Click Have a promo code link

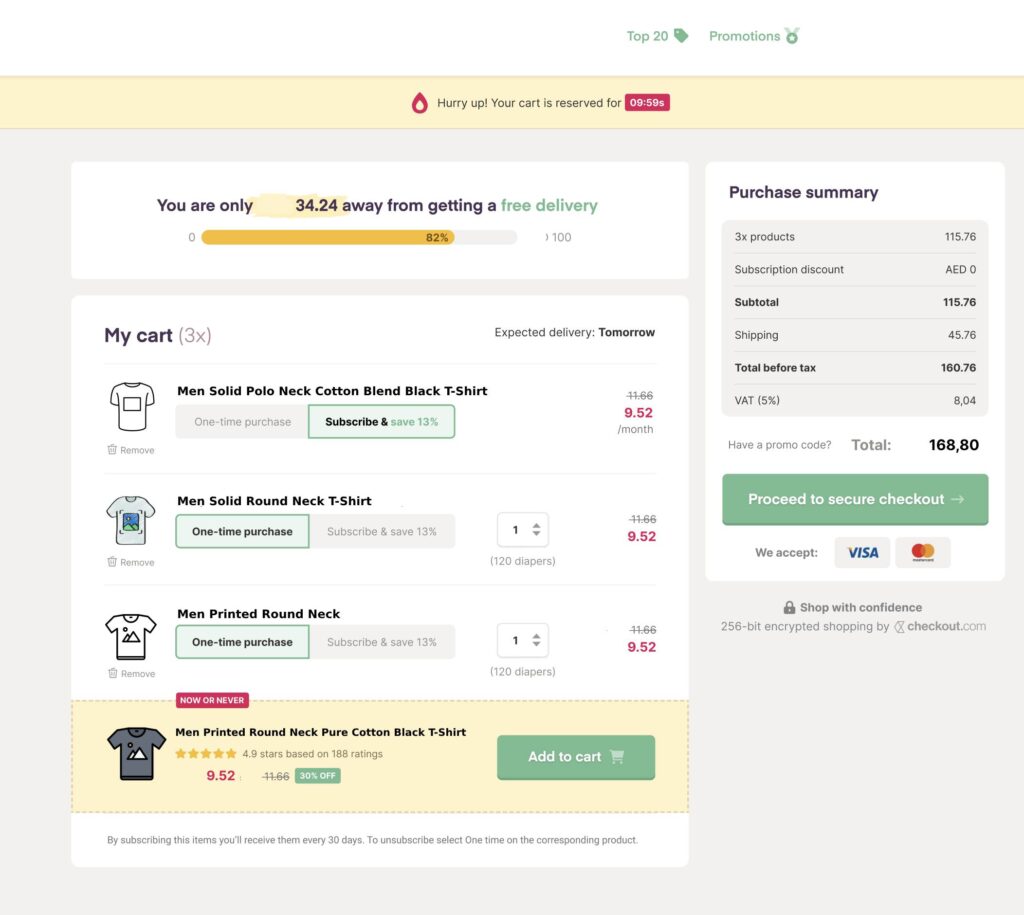coord(779,445)
